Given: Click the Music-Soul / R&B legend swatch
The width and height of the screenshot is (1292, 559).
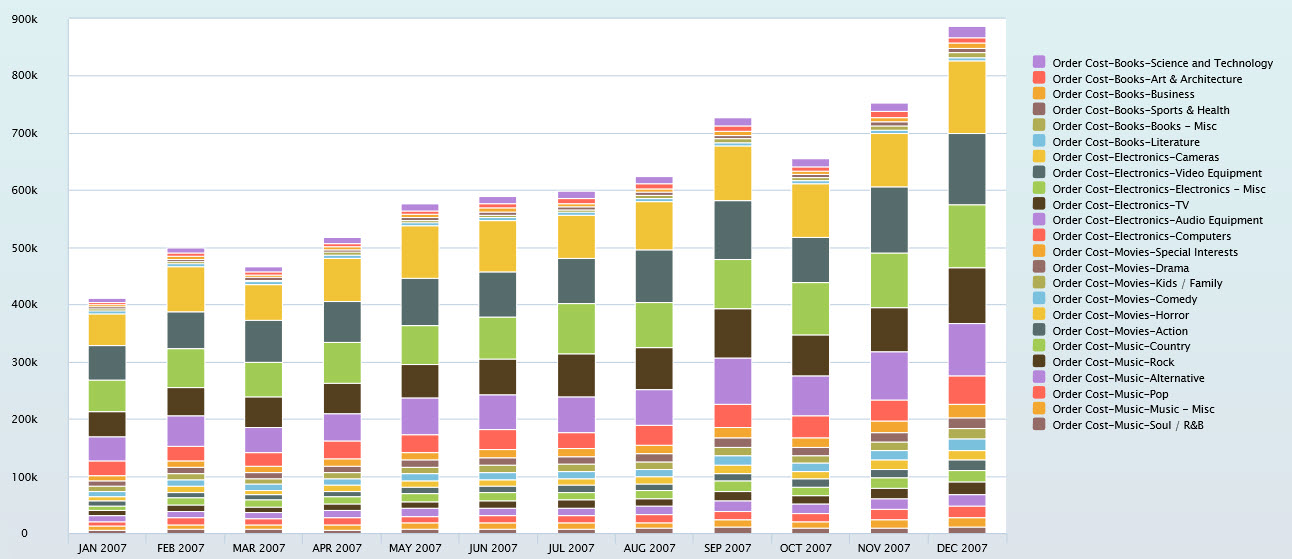Looking at the screenshot, I should [1039, 425].
